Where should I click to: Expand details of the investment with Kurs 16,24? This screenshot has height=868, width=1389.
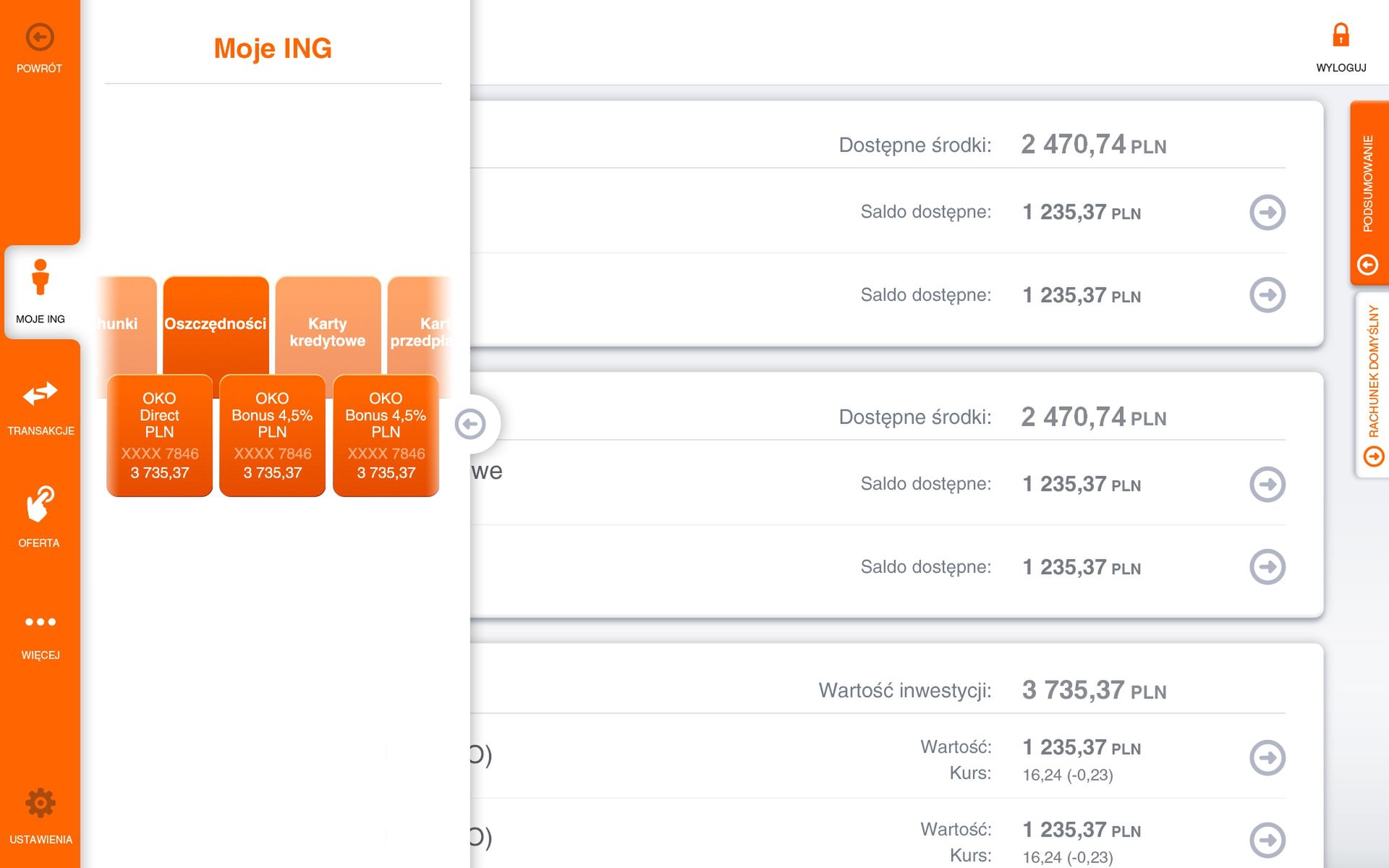click(x=1268, y=757)
